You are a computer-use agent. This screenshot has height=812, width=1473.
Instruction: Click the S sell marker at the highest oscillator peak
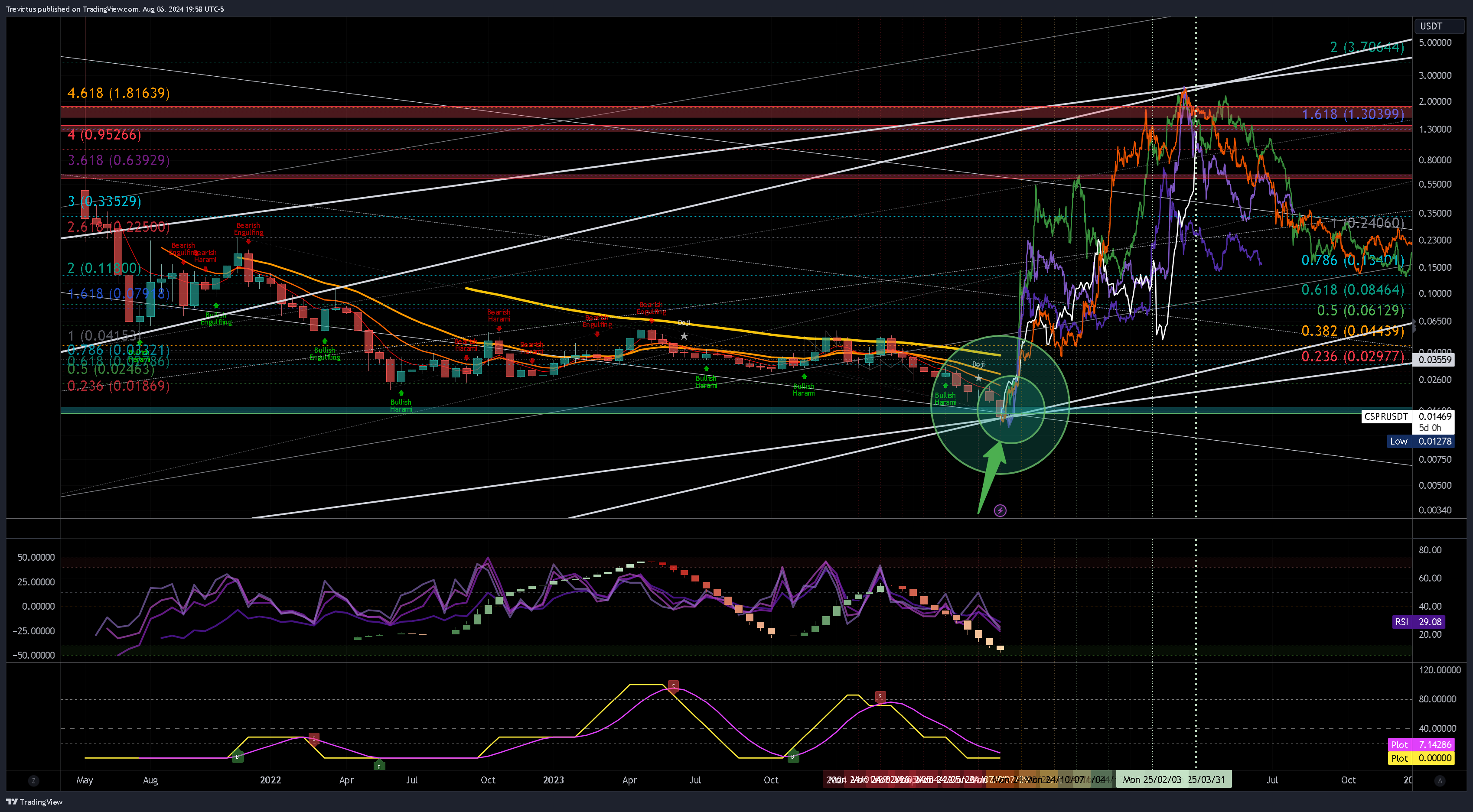pyautogui.click(x=674, y=686)
